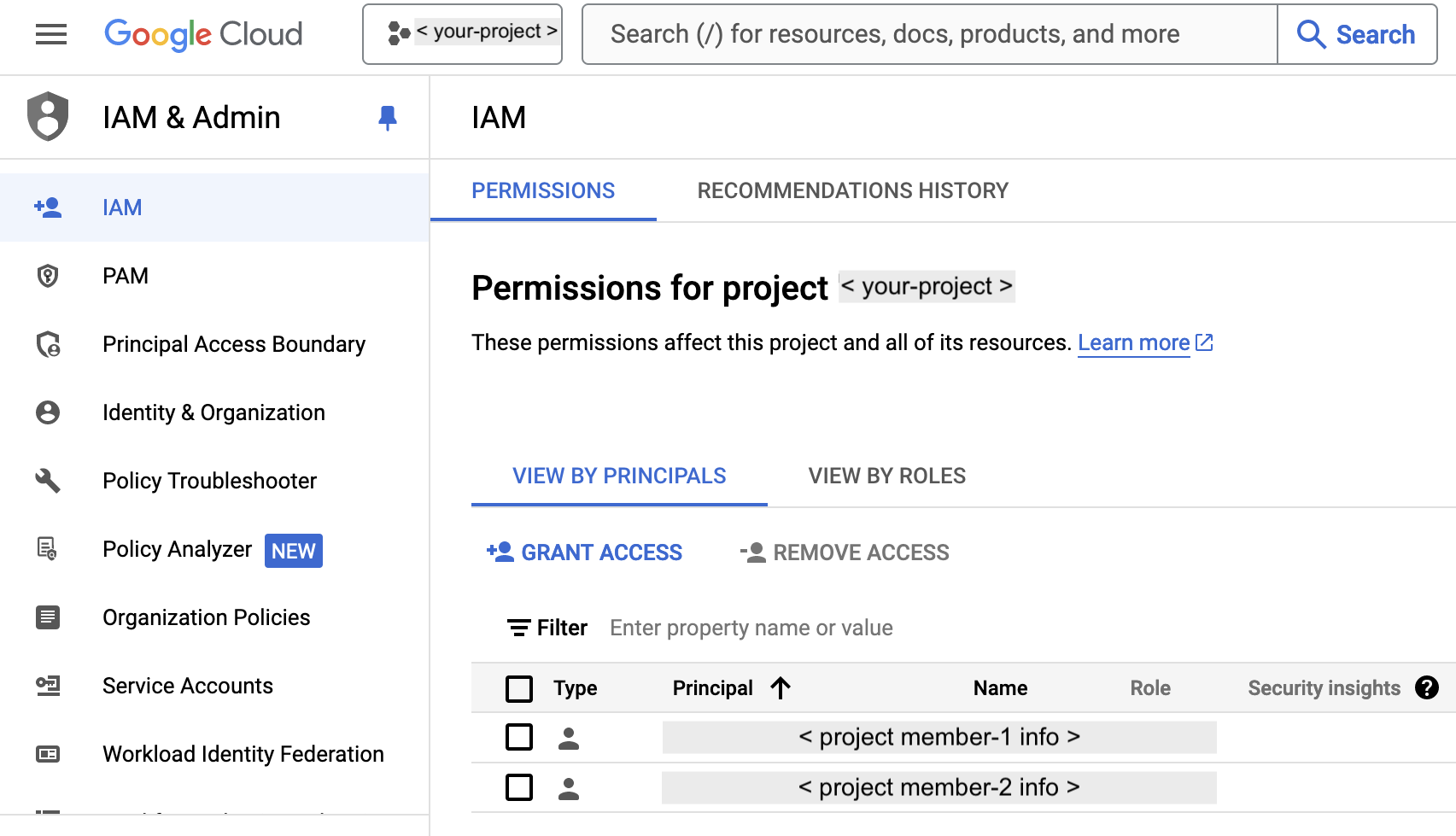Screen dimensions: 1456x836
Task: Click the magnifying glass search icon
Action: [x=1311, y=34]
